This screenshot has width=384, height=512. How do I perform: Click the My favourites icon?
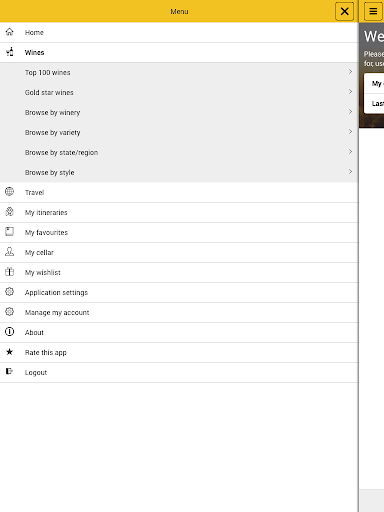[x=9, y=232]
